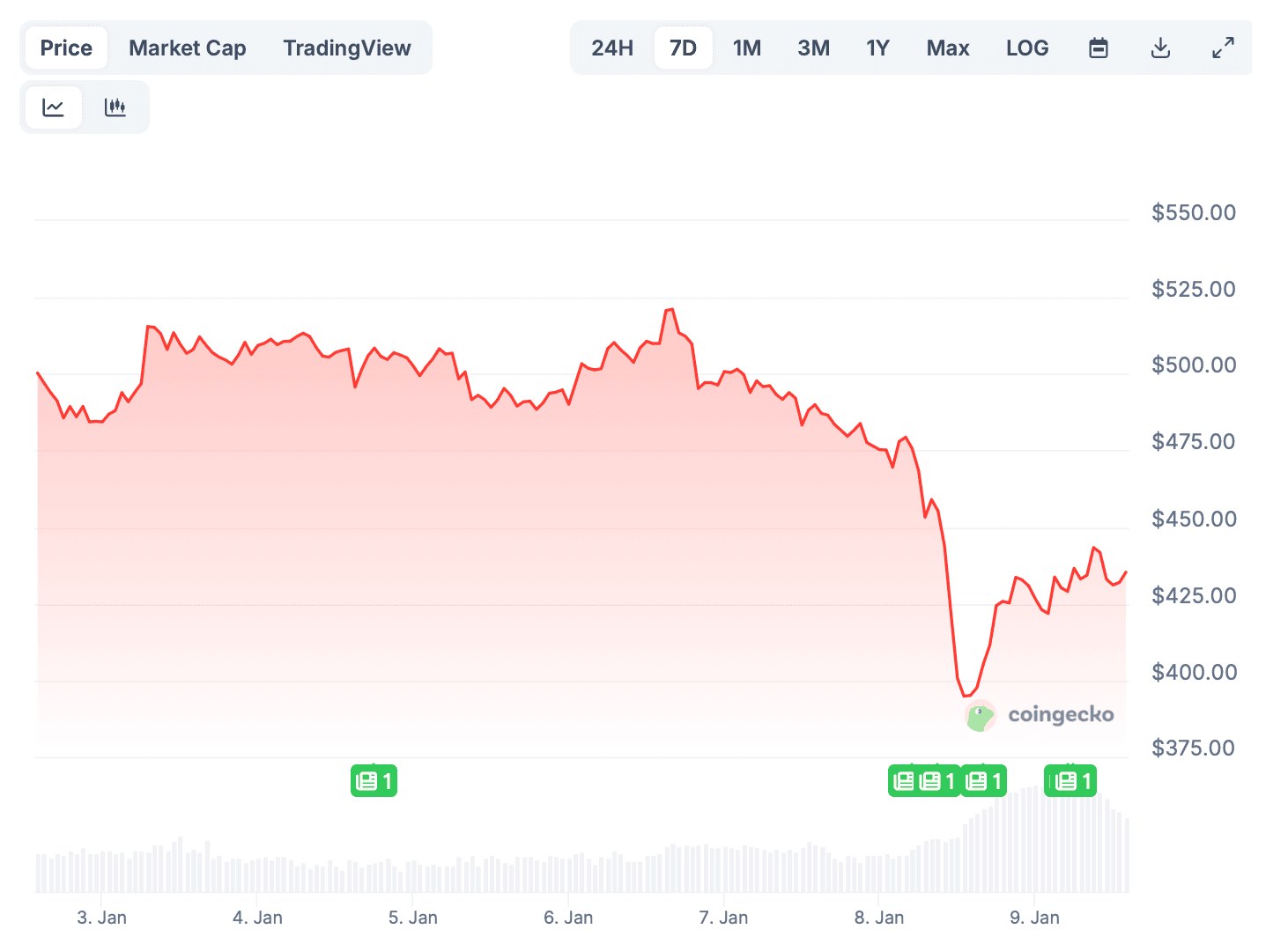
Task: Click the CoinGecko logo watermark
Action: (1040, 715)
